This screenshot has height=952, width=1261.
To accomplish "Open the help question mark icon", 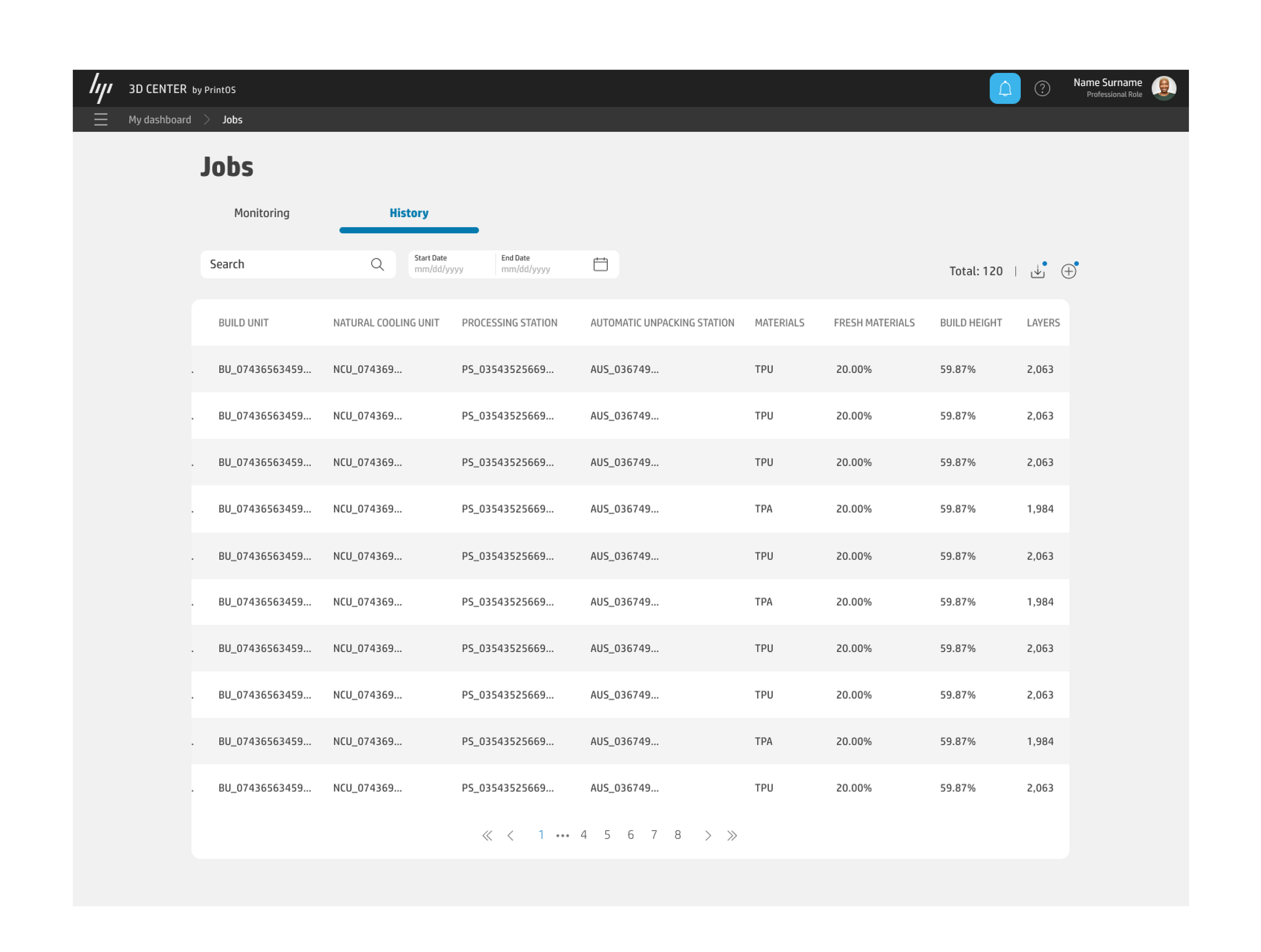I will 1042,88.
